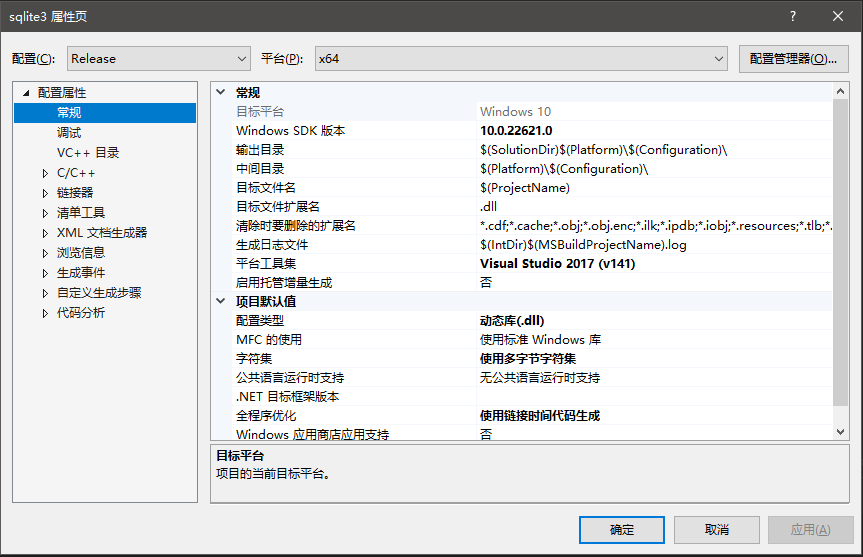Expand the XML 文档生成器 node
This screenshot has width=863, height=557.
45,233
